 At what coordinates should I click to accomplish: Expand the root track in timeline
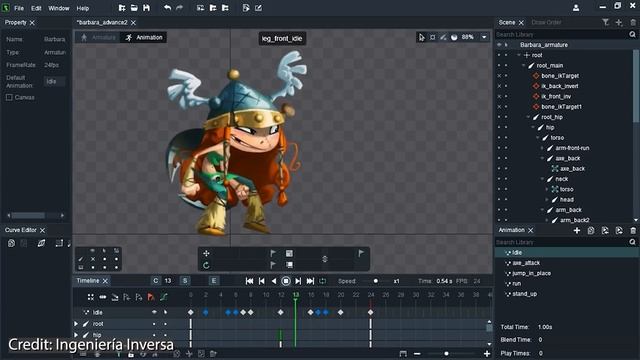(x=76, y=324)
